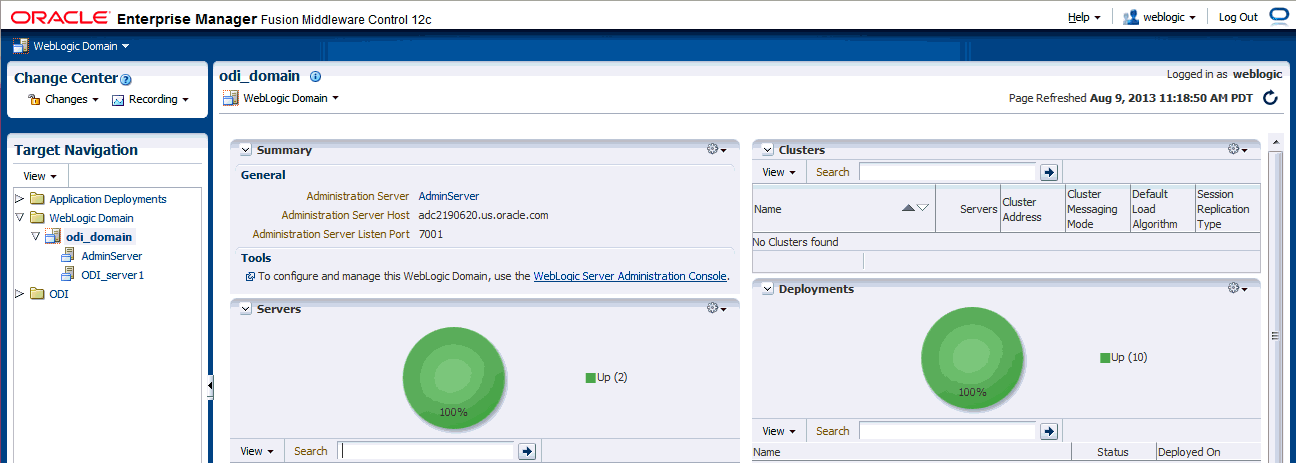1296x463 pixels.
Task: Click the Deployments search input field
Action: (x=948, y=431)
